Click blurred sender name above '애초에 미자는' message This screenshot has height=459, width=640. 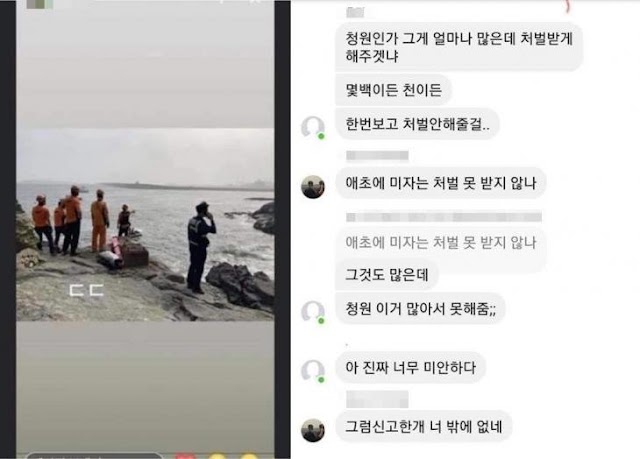tap(377, 155)
